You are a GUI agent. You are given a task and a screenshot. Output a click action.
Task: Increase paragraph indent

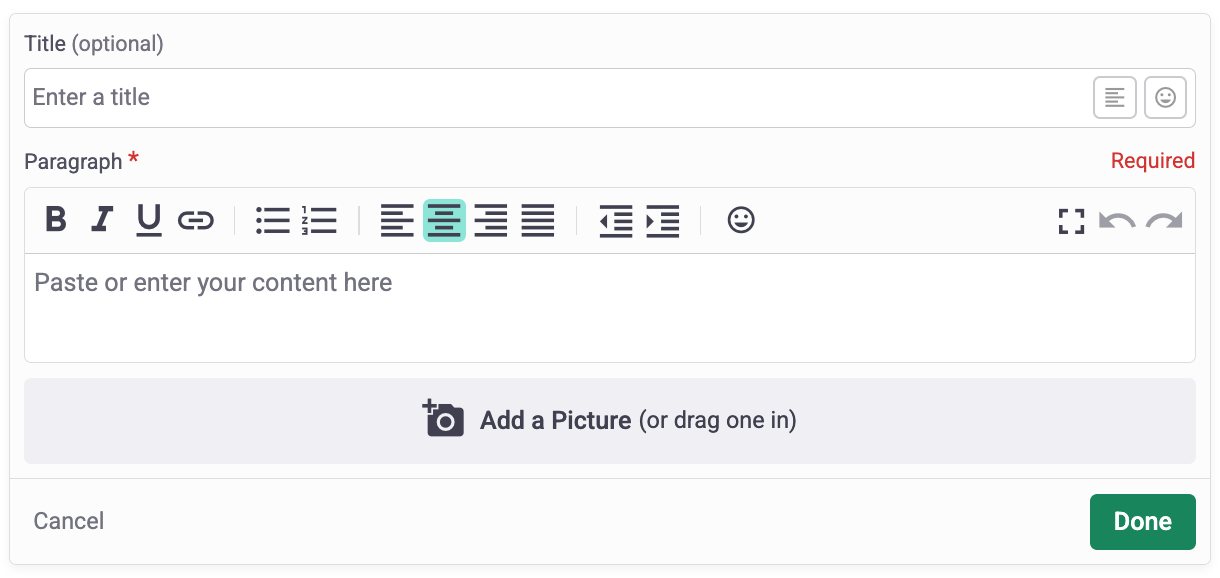[663, 220]
